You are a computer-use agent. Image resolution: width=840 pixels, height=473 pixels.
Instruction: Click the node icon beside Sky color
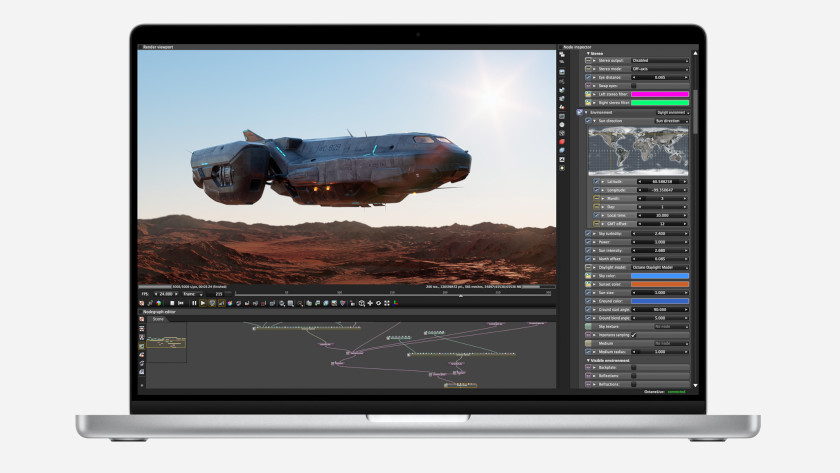pos(588,276)
